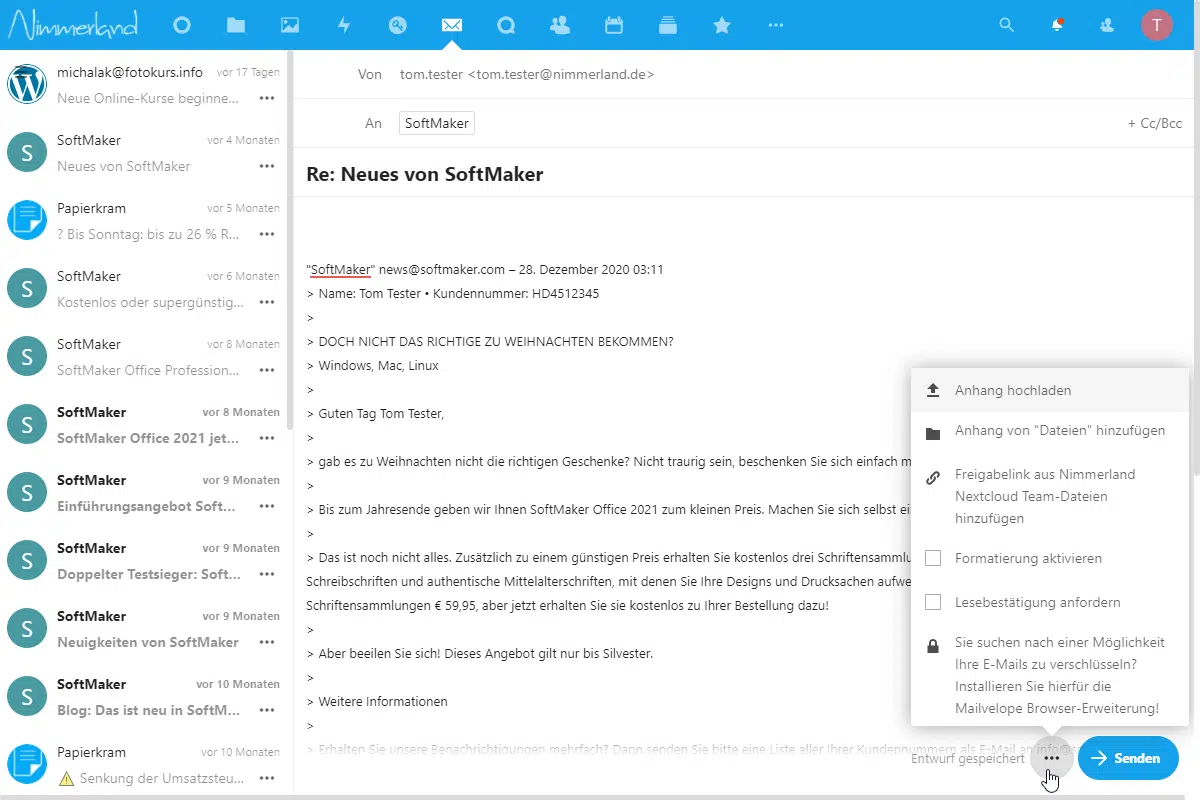Image resolution: width=1200 pixels, height=800 pixels.
Task: Open message Blog: Das ist neu in SoftM...
Action: coord(145,696)
